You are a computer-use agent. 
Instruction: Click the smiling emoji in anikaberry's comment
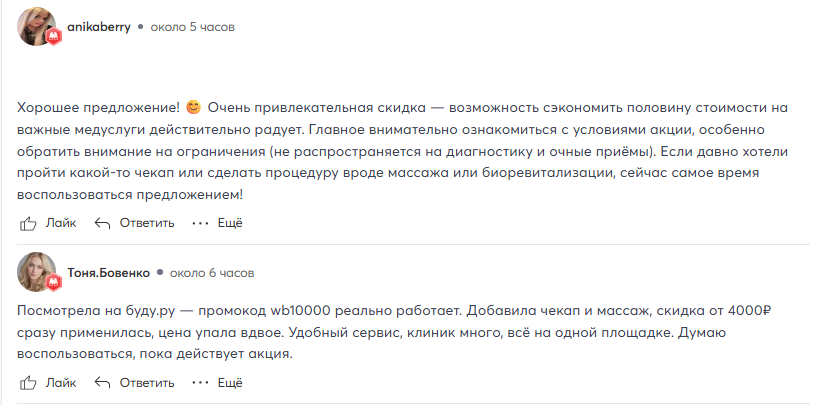194,106
